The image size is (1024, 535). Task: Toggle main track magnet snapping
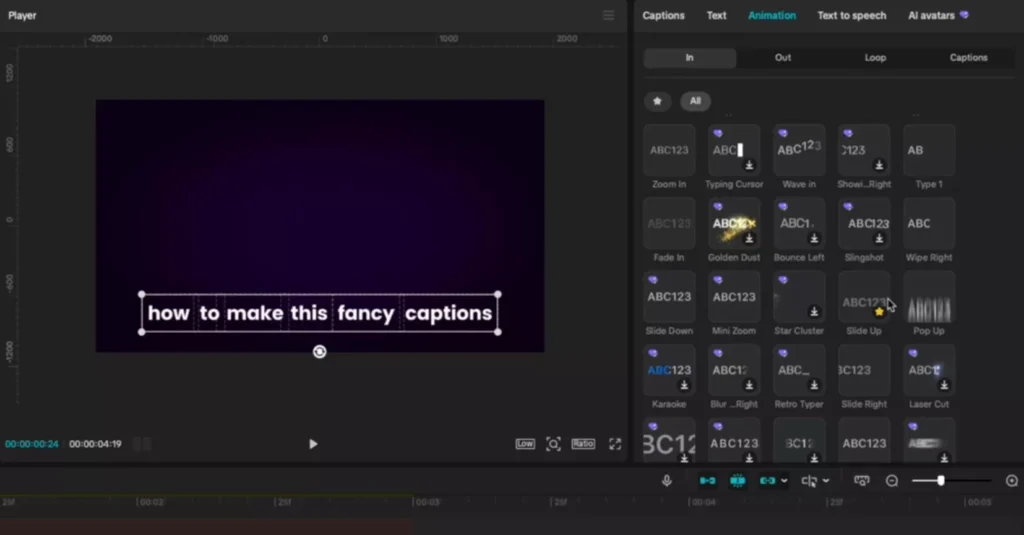point(707,481)
